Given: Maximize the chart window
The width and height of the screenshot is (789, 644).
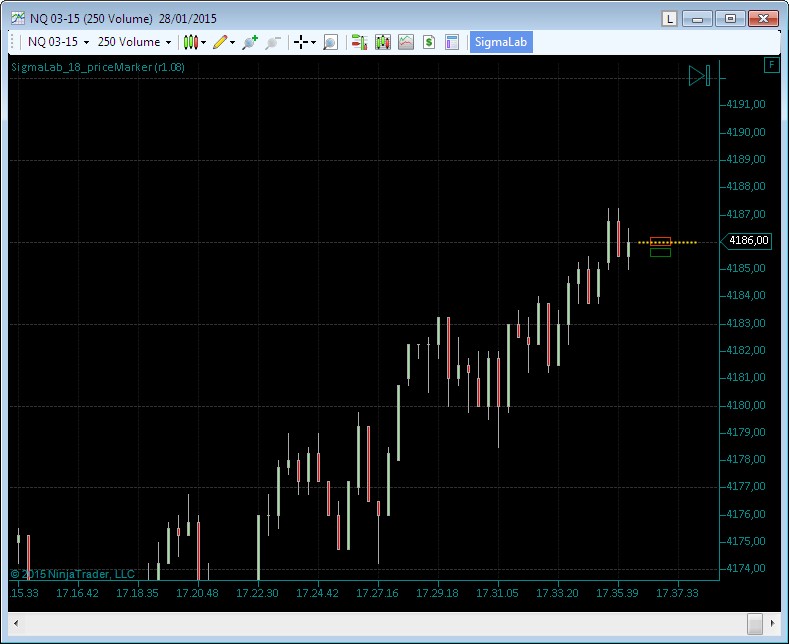Looking at the screenshot, I should tap(730, 19).
